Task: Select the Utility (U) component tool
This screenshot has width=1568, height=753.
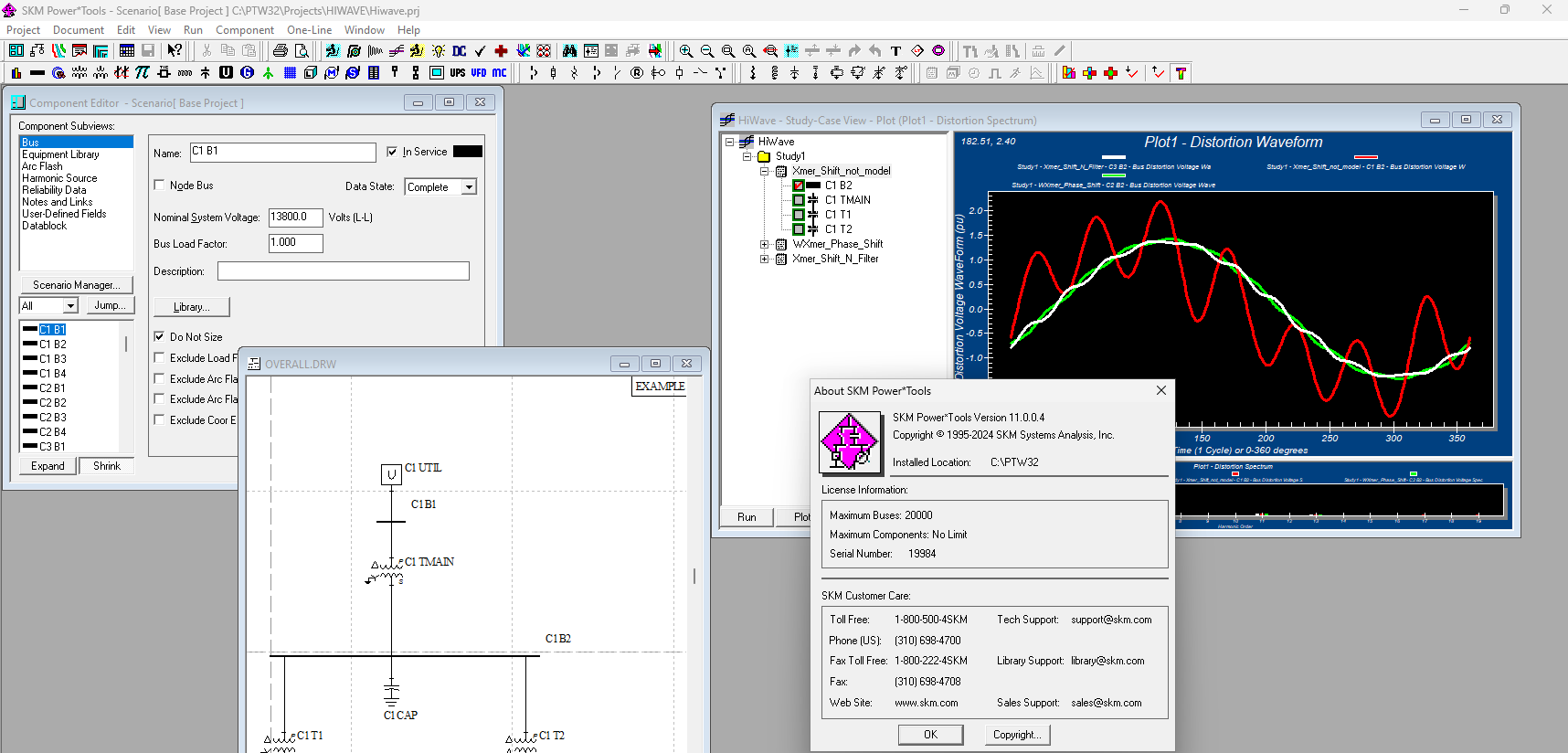Action: pos(226,73)
